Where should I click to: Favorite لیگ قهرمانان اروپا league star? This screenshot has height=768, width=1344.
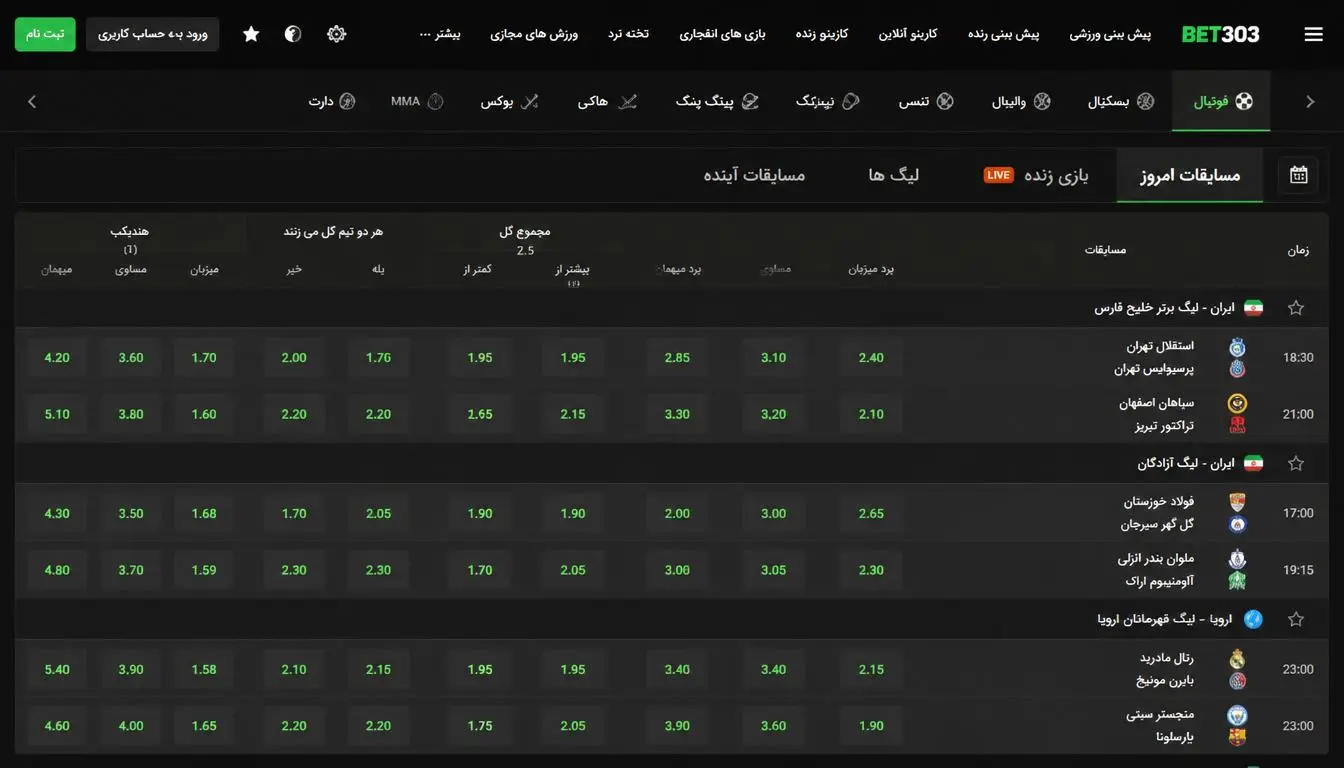click(1296, 620)
